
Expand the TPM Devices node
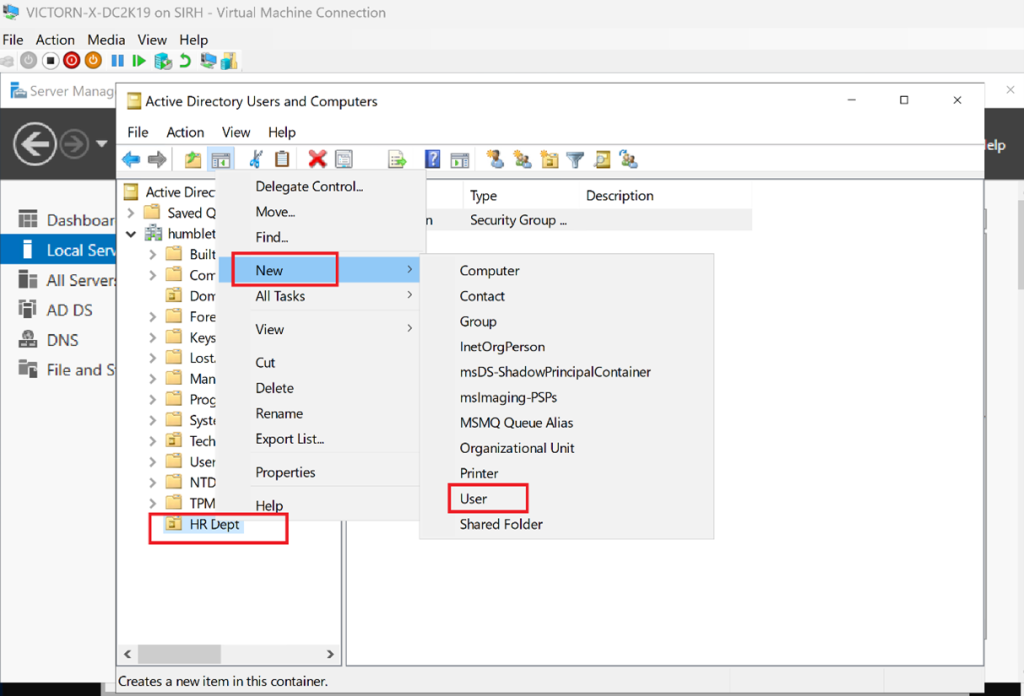point(152,503)
